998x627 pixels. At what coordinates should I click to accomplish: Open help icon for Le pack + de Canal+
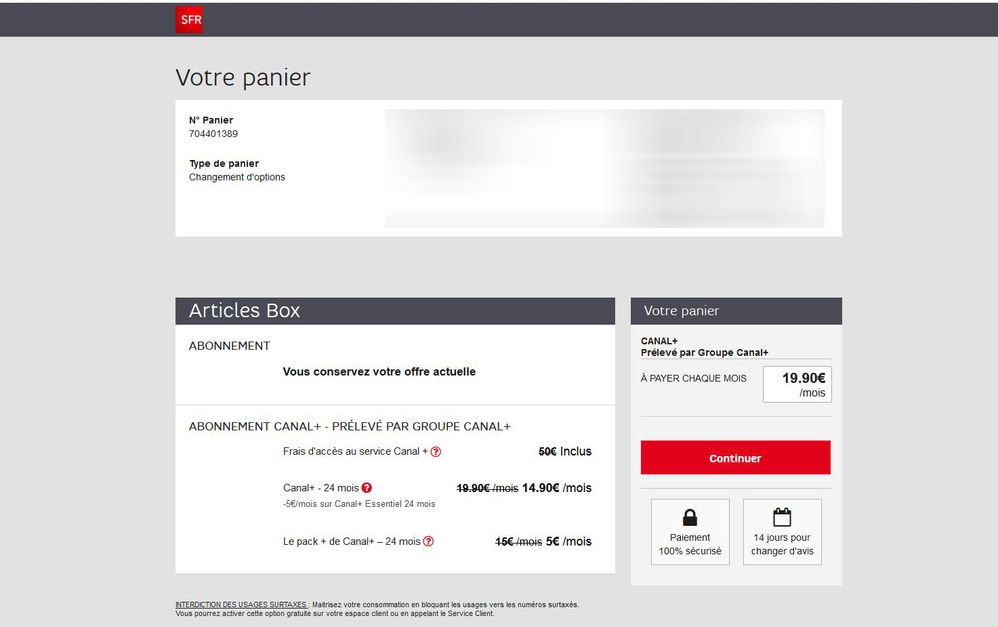click(x=429, y=542)
